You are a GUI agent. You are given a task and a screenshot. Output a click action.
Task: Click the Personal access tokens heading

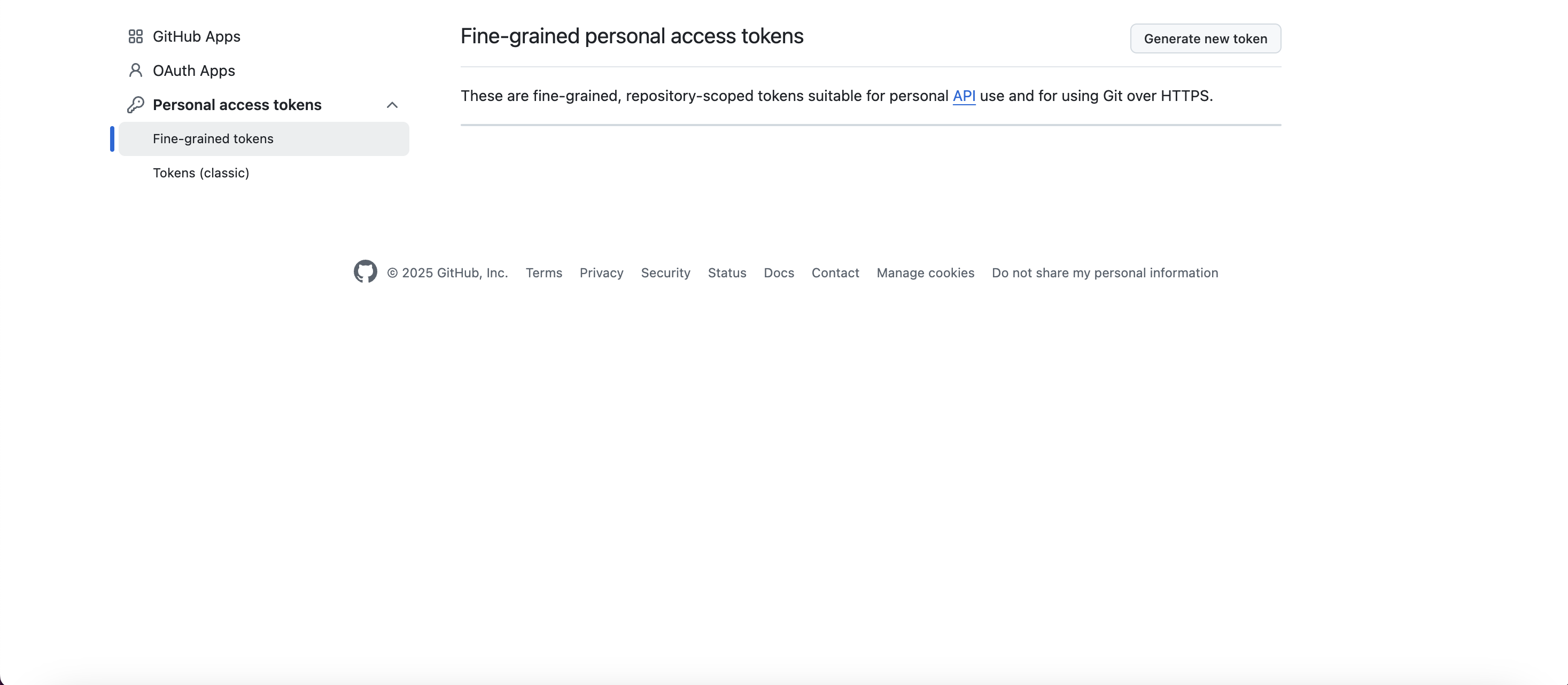pyautogui.click(x=237, y=105)
